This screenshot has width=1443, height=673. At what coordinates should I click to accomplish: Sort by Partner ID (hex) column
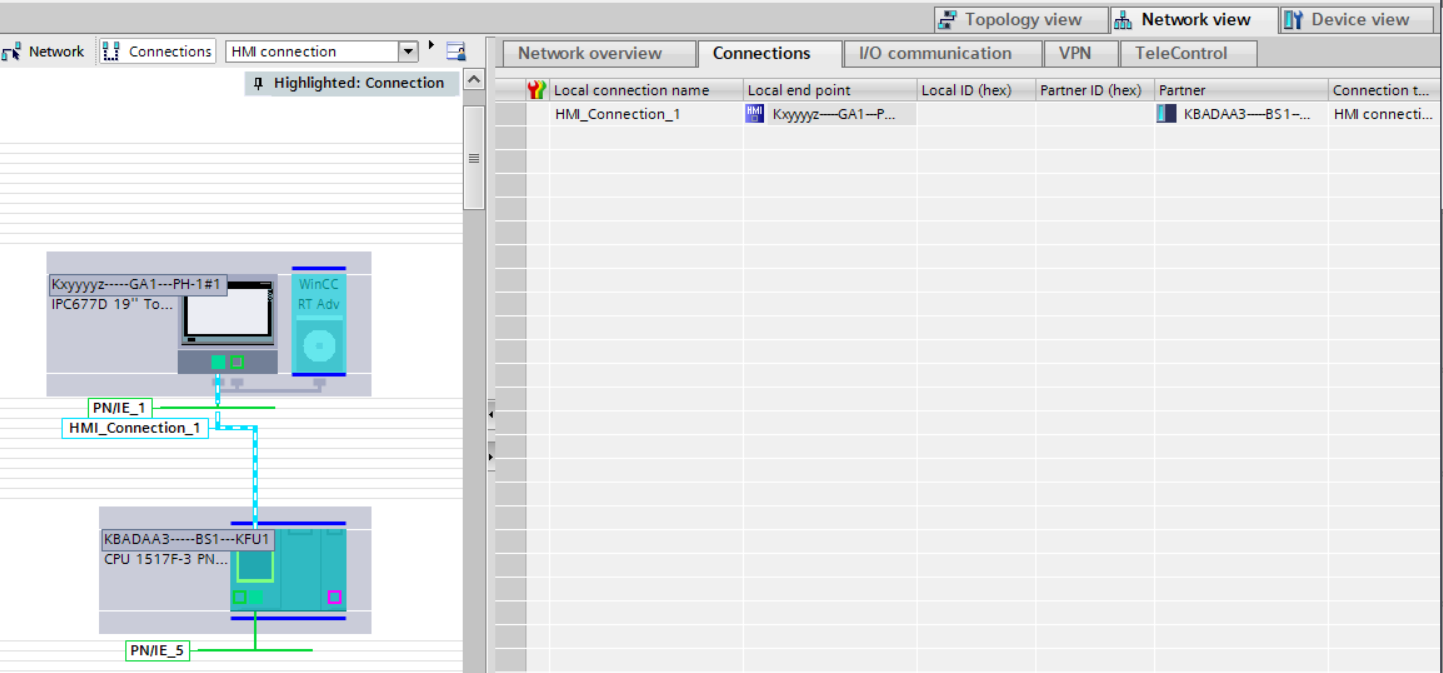click(1095, 90)
